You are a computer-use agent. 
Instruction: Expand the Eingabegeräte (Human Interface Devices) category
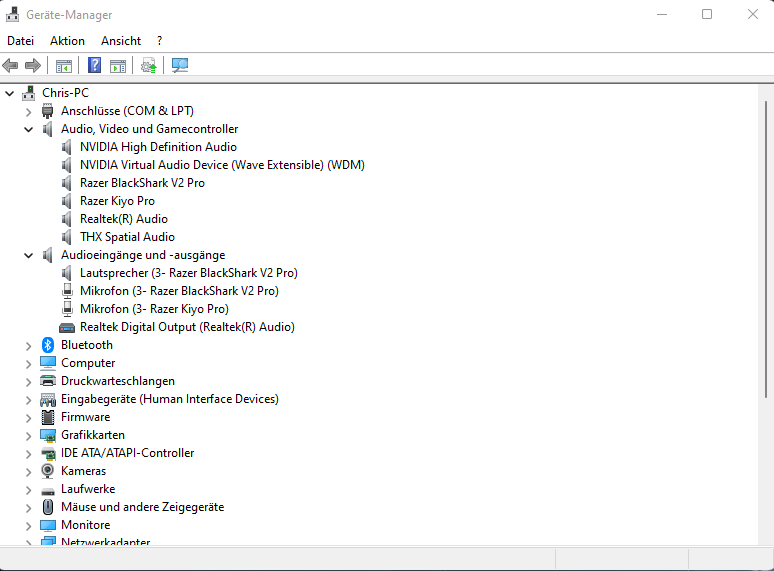pos(29,400)
